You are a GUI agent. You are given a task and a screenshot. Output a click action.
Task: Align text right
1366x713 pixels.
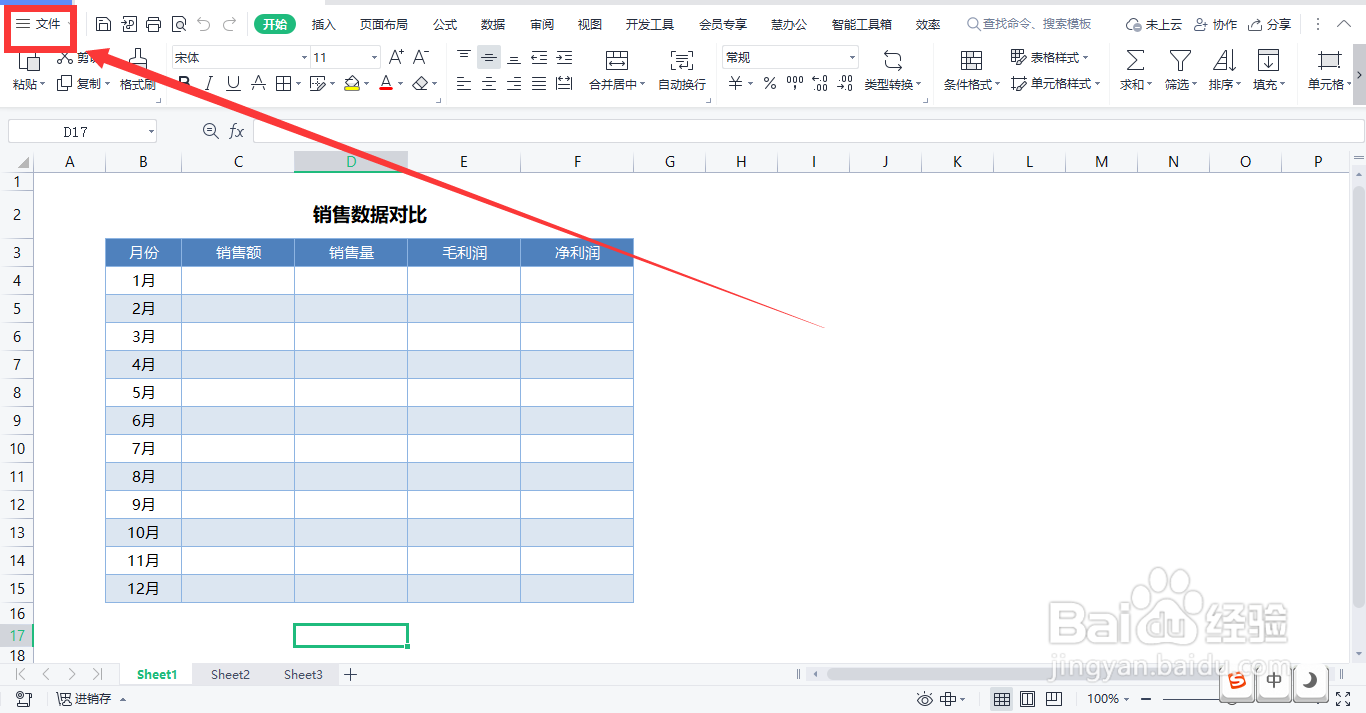point(514,84)
